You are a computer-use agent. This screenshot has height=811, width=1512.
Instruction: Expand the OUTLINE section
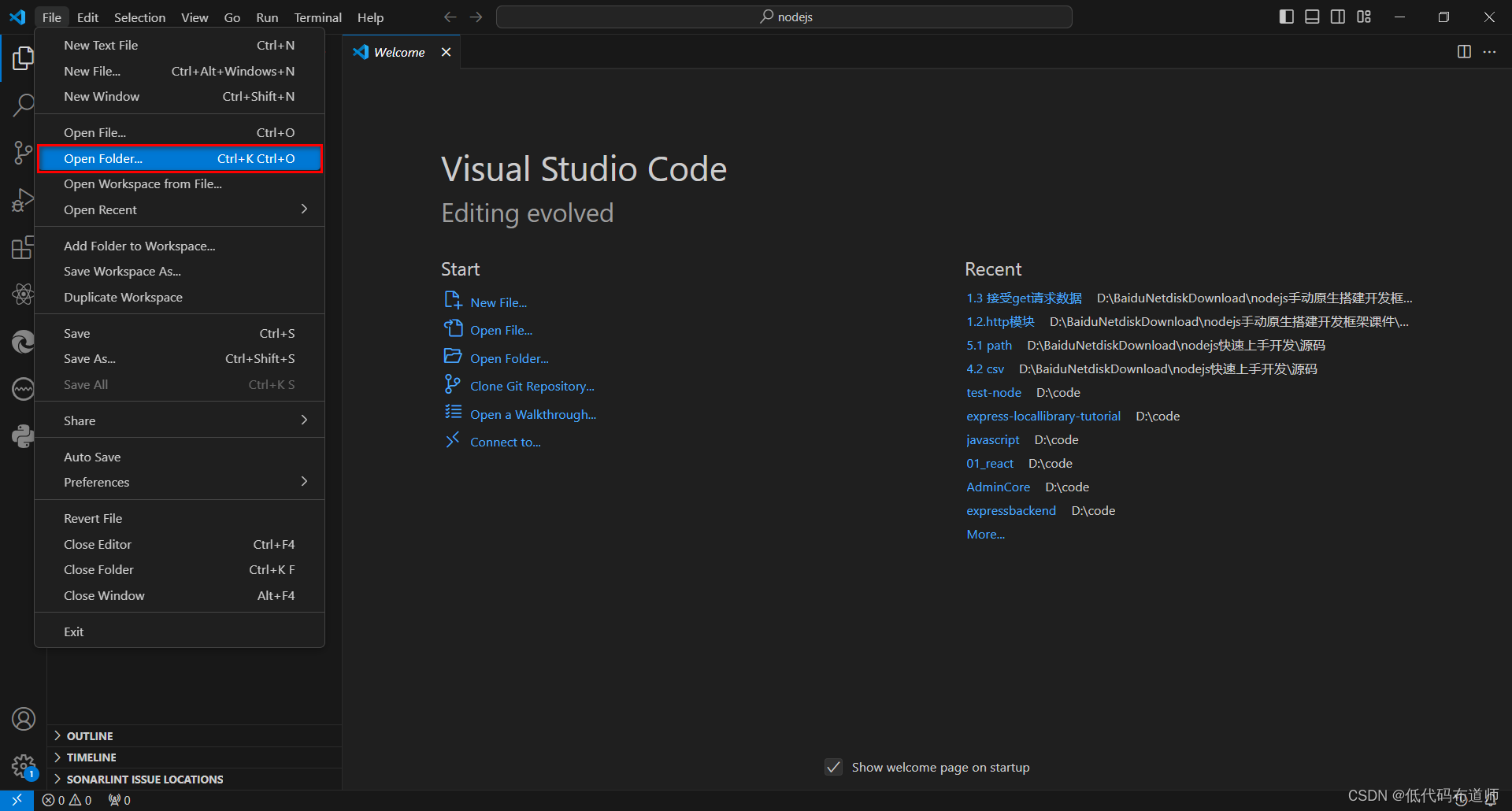pyautogui.click(x=195, y=735)
